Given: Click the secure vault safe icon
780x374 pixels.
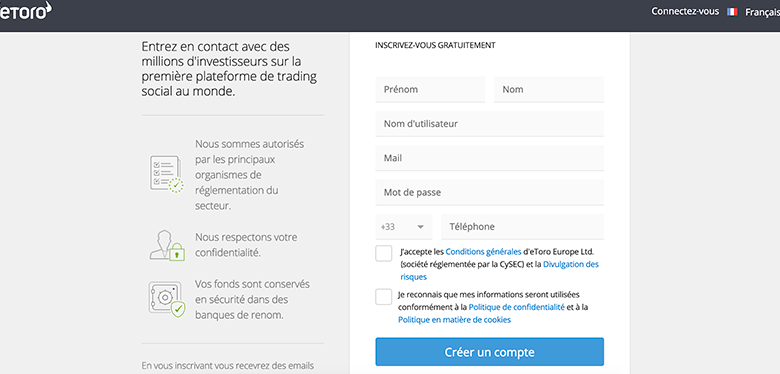Looking at the screenshot, I should tap(167, 299).
